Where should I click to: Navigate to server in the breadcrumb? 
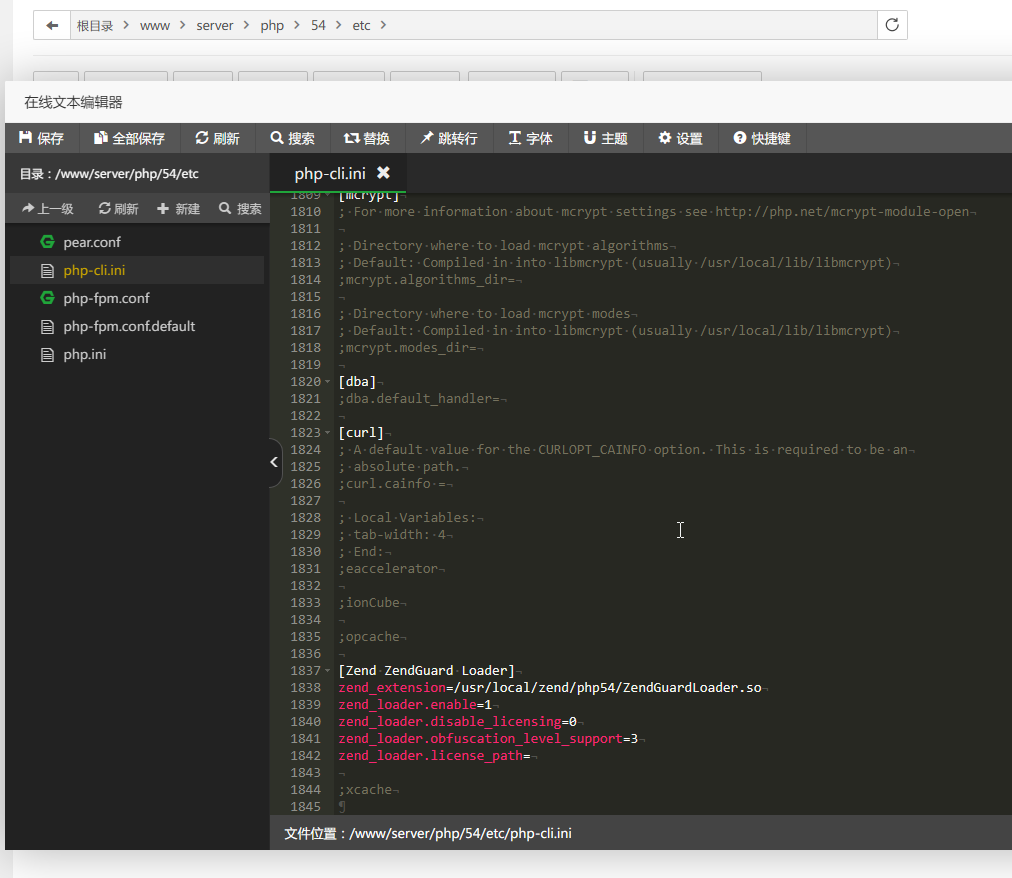pyautogui.click(x=215, y=26)
